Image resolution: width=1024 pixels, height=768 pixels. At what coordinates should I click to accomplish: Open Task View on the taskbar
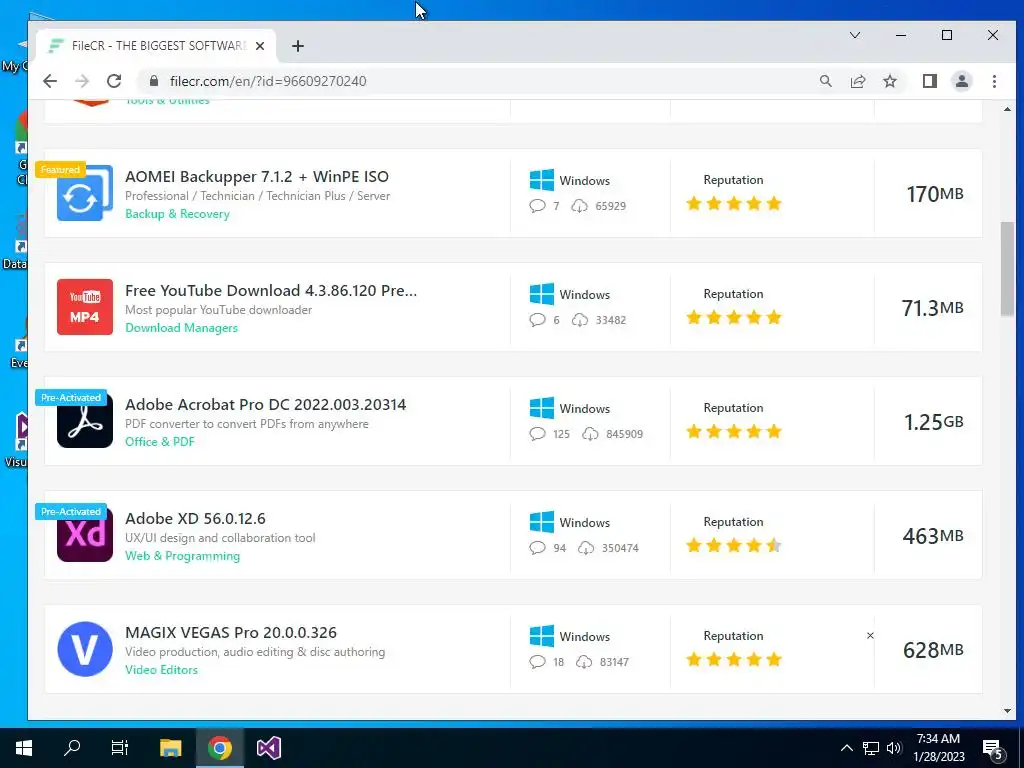120,748
